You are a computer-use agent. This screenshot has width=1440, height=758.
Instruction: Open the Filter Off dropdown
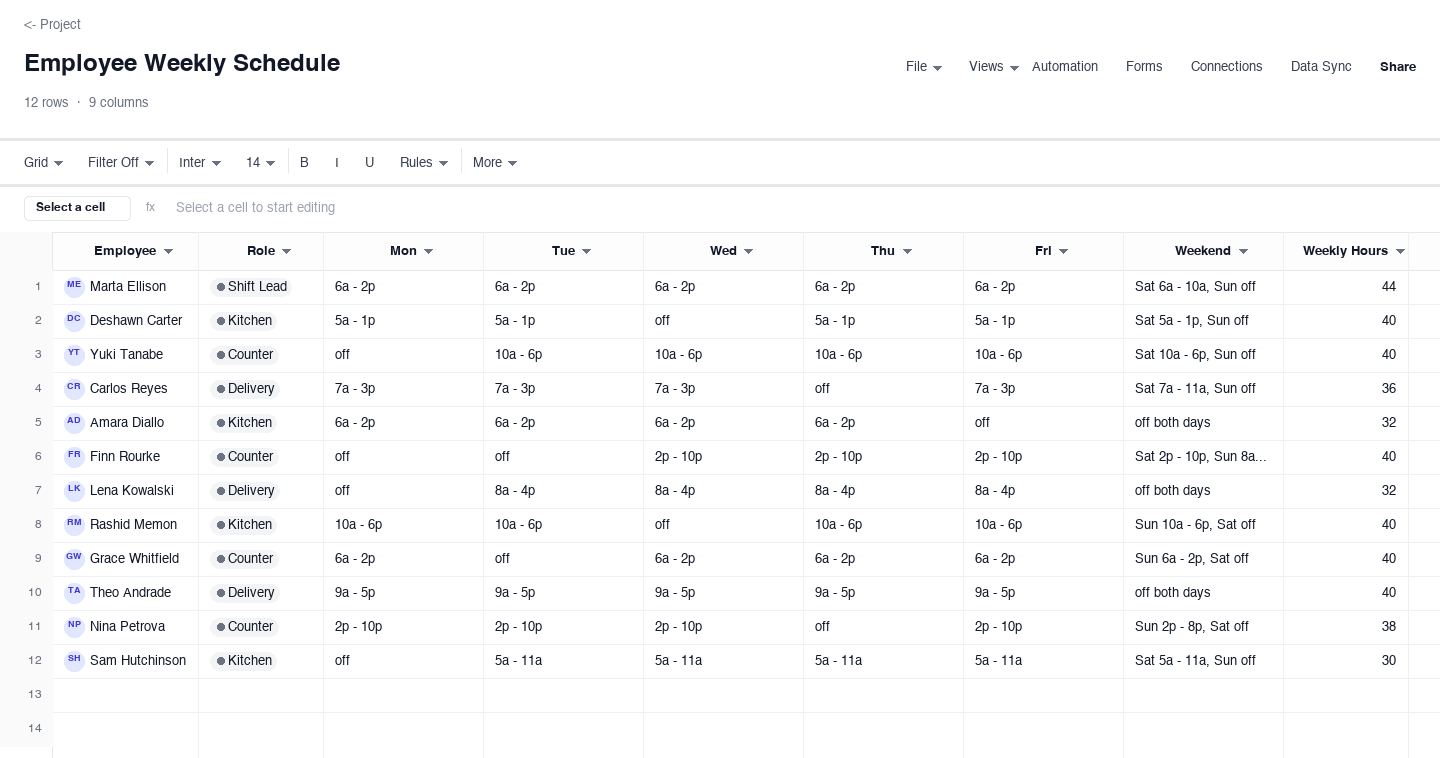pos(121,163)
